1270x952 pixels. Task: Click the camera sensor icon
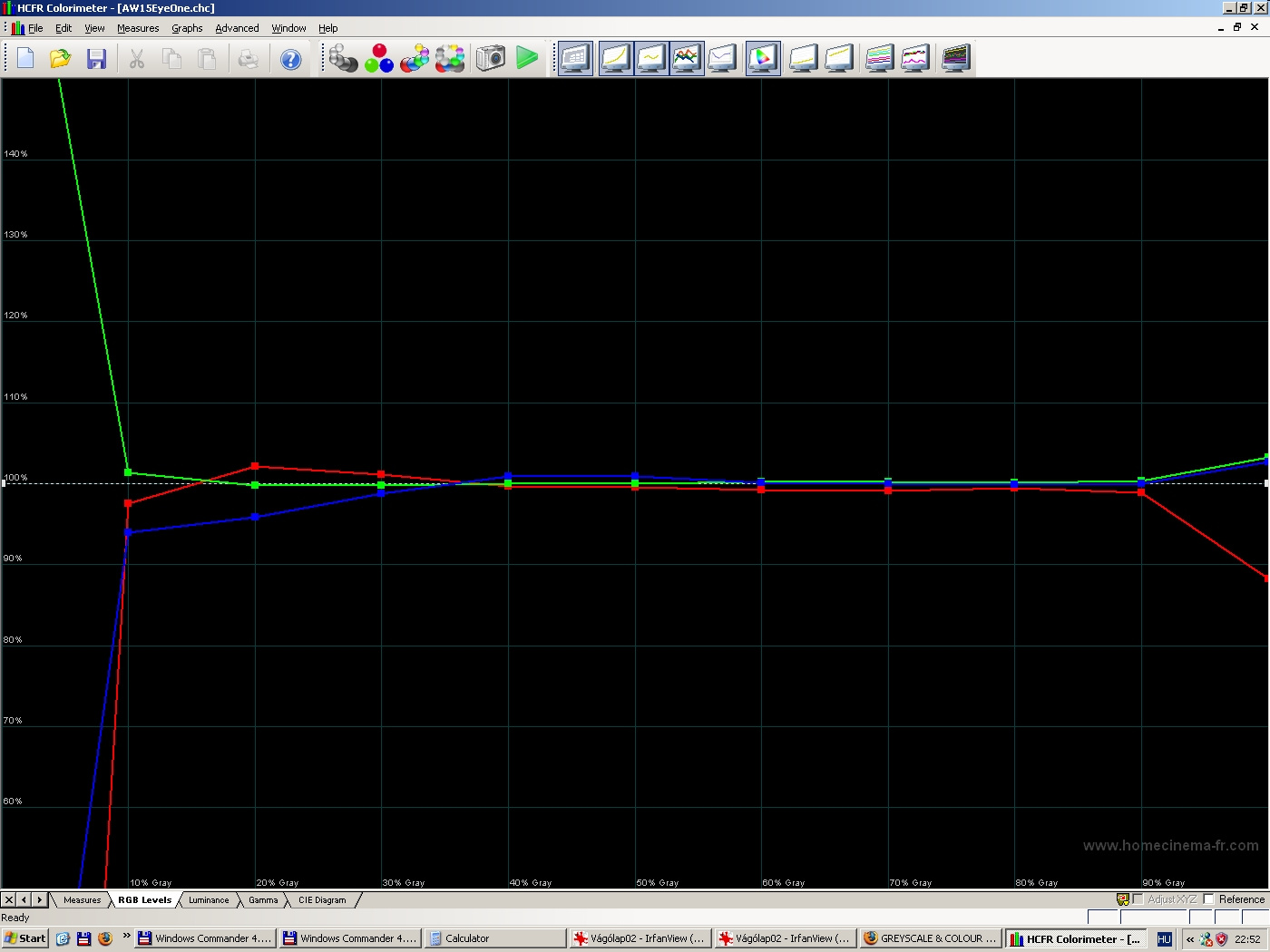pyautogui.click(x=491, y=59)
